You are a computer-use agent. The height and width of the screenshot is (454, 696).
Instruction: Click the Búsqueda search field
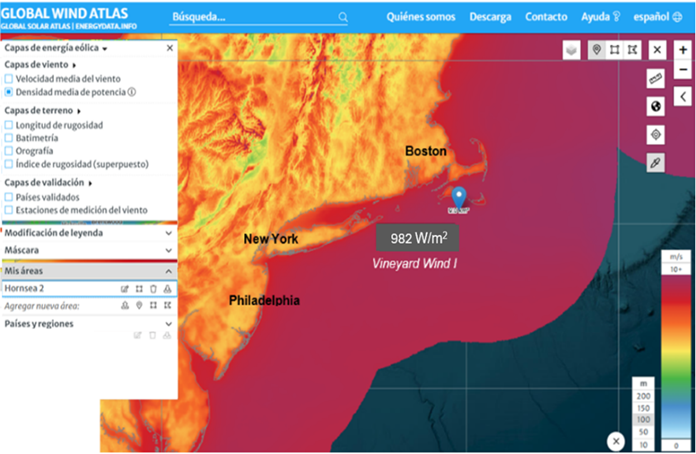pos(255,17)
